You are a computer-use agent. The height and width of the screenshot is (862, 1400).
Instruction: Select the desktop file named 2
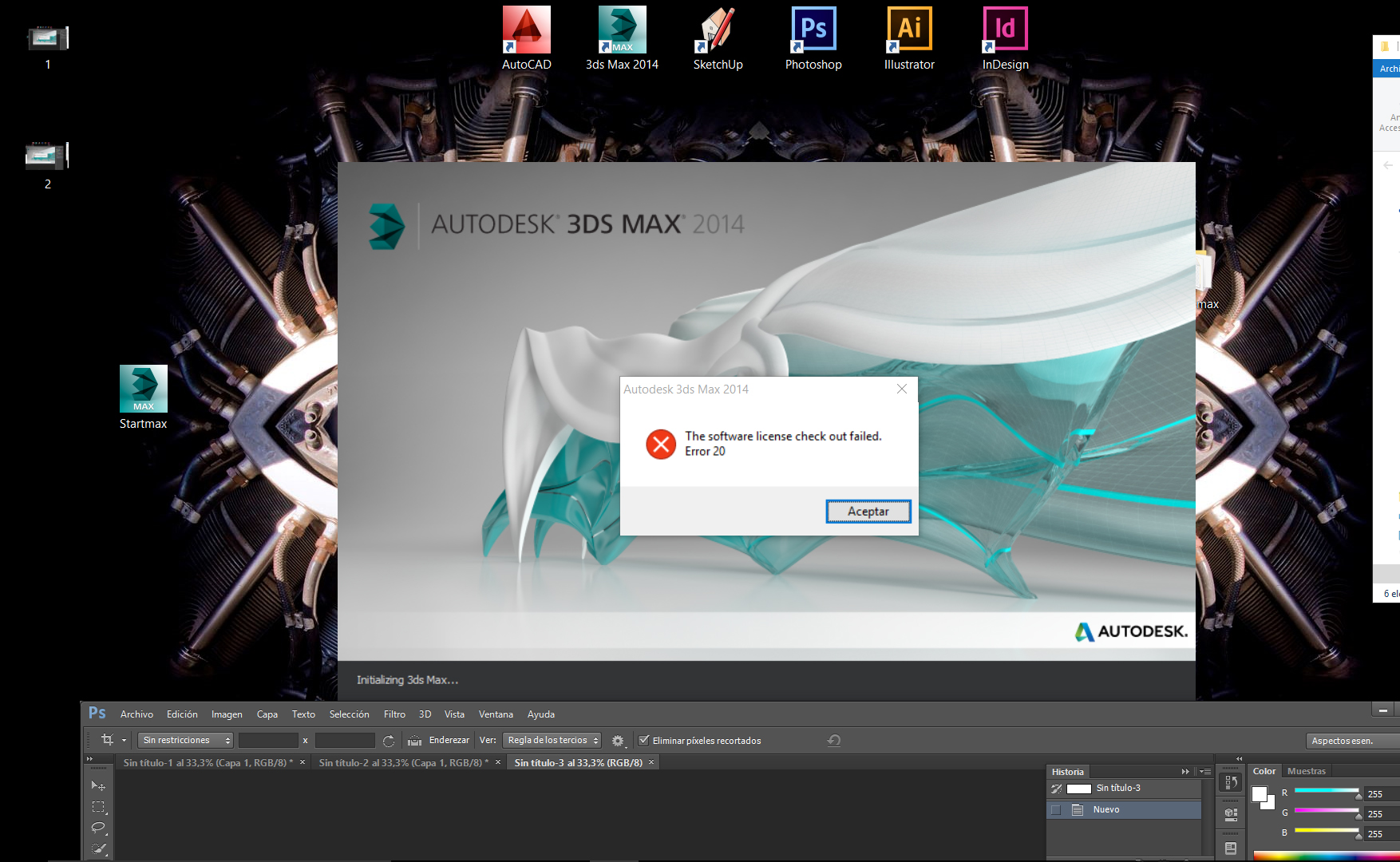coord(48,165)
